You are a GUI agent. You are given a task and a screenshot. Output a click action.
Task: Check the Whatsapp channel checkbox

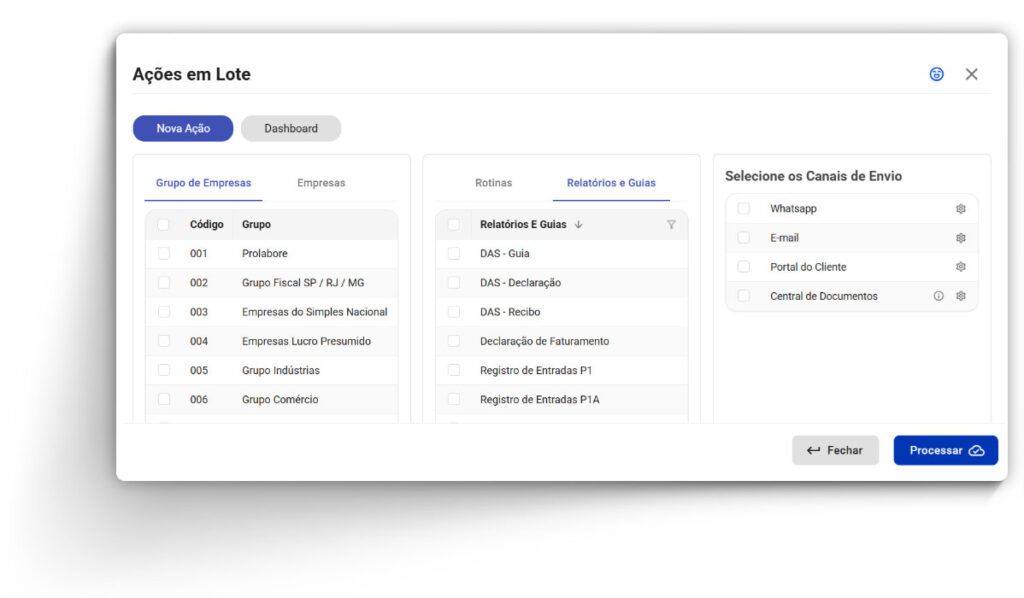point(743,209)
